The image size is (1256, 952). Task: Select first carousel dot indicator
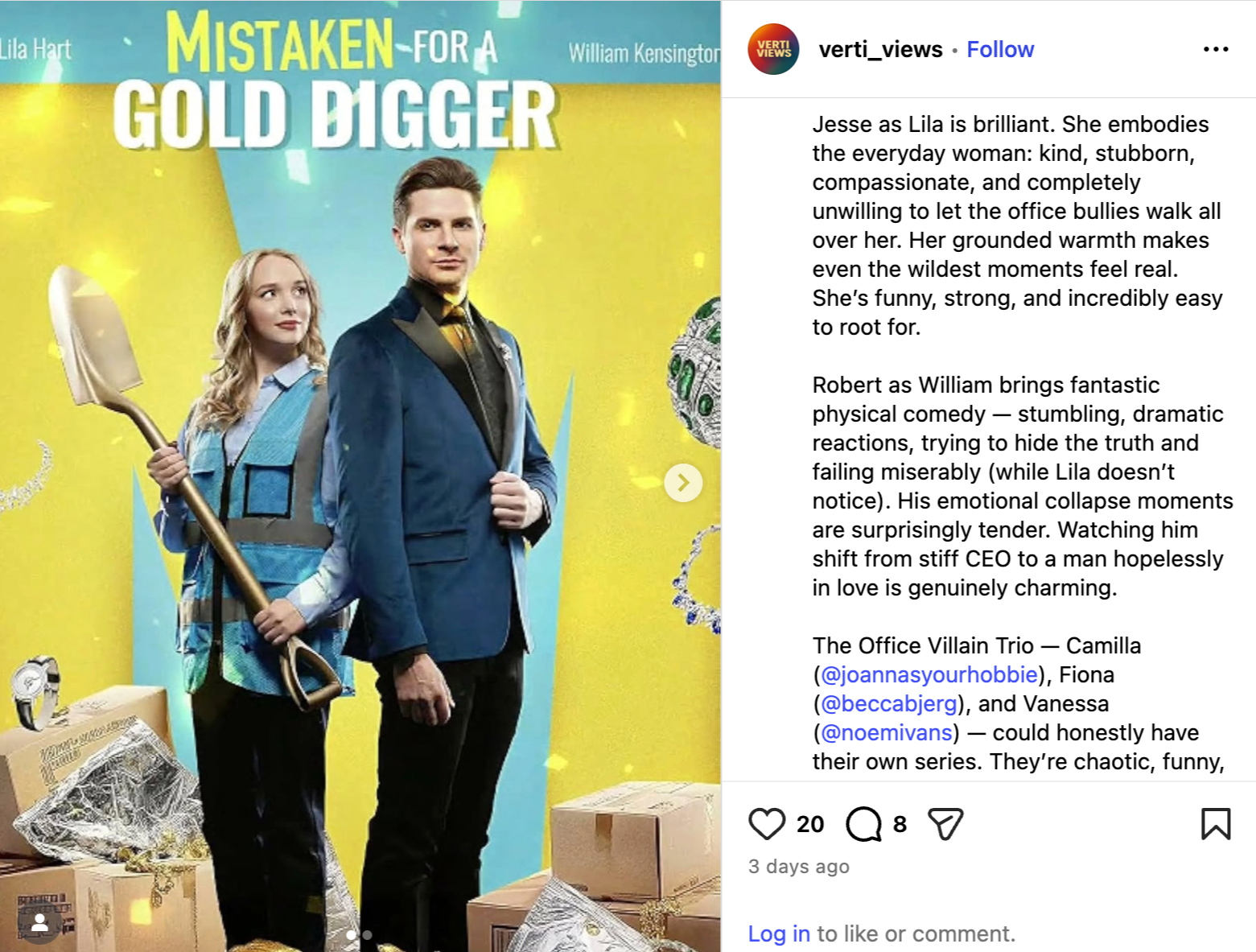pos(351,935)
